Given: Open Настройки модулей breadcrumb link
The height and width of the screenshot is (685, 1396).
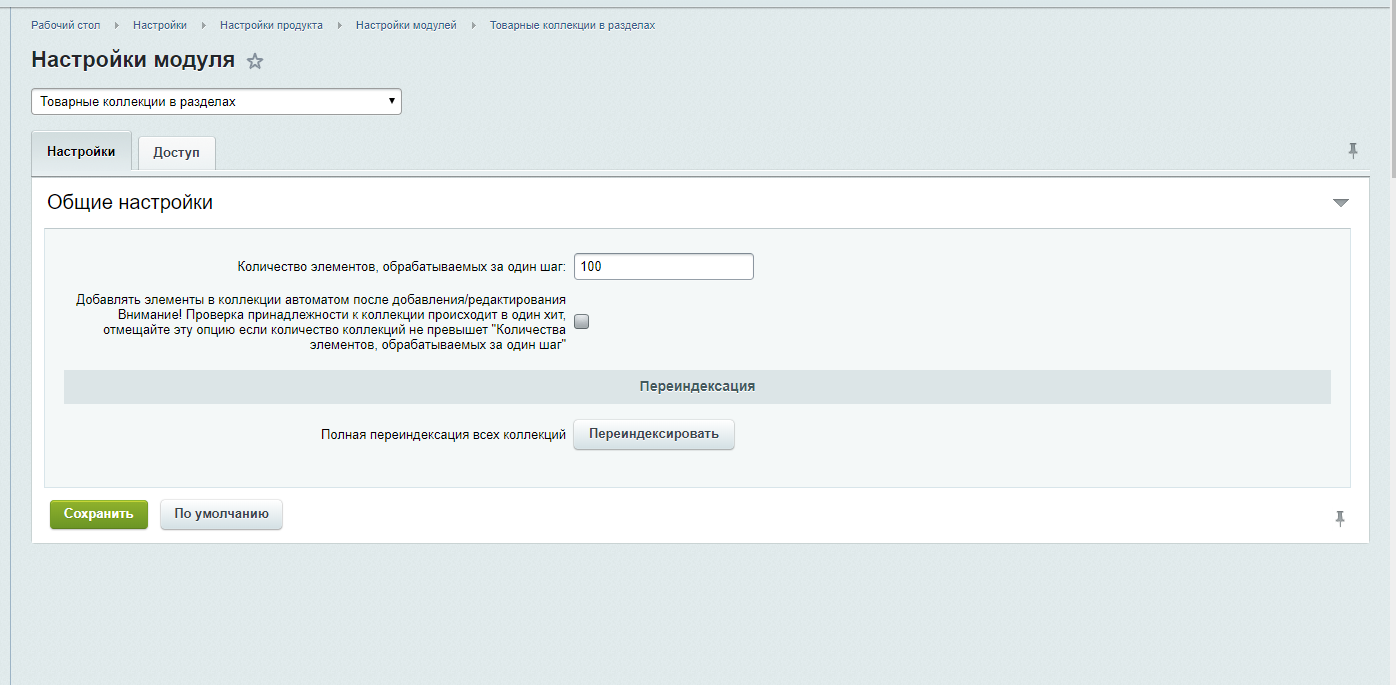Looking at the screenshot, I should pyautogui.click(x=406, y=25).
